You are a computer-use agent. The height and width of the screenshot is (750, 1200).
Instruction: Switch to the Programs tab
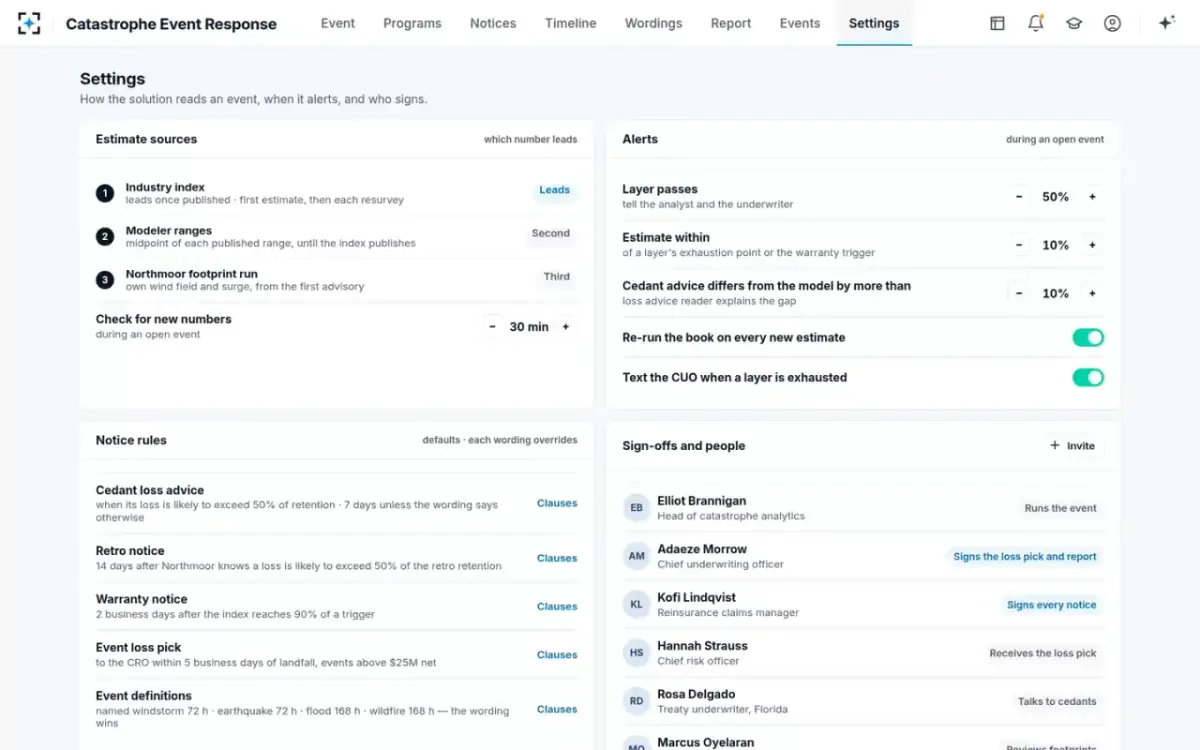[x=412, y=23]
